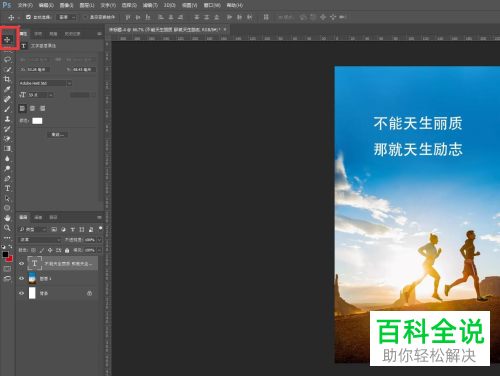
Task: Select the Dodge tool
Action: (7, 168)
